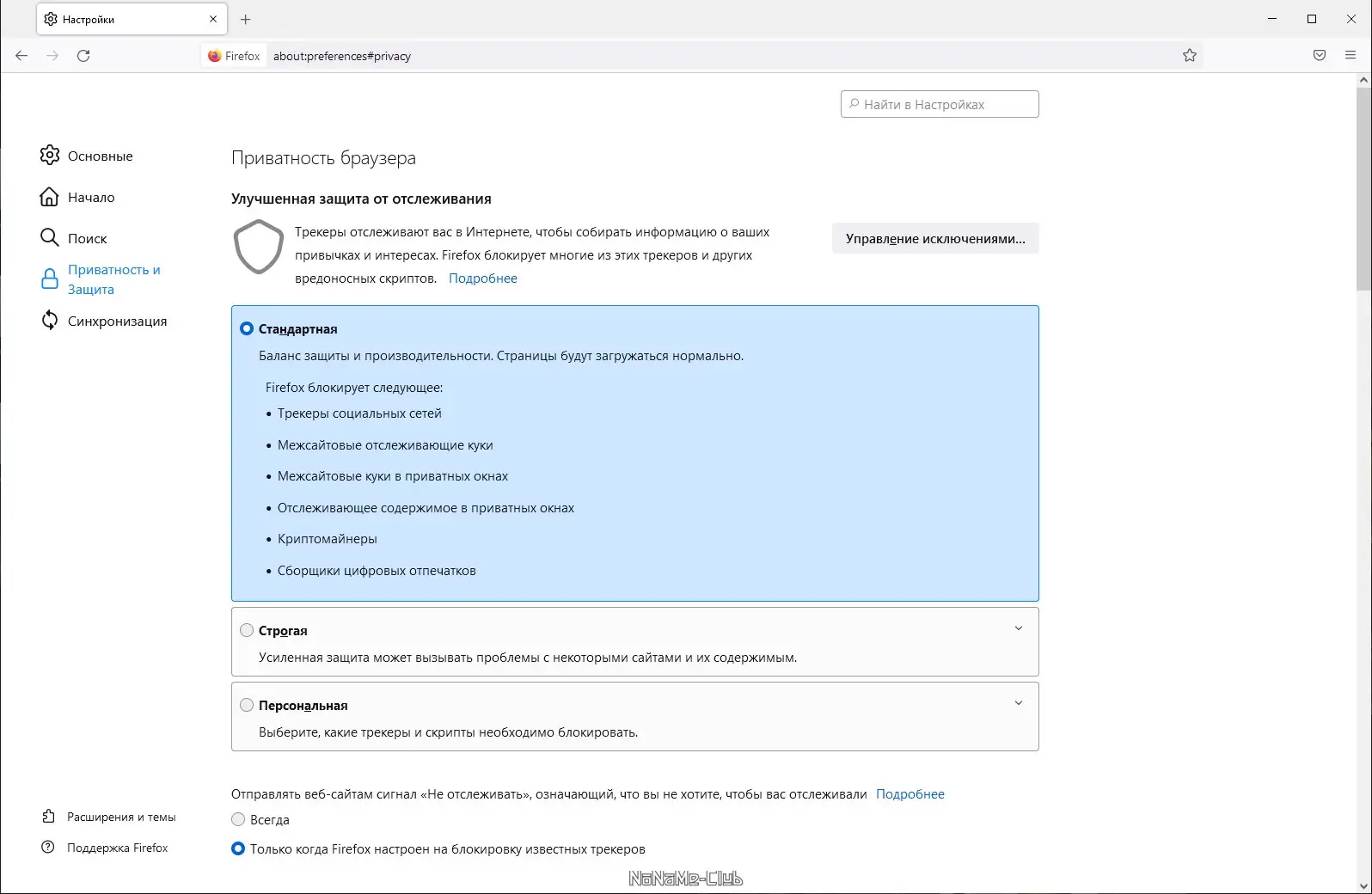Switch to the Синхронизация category
Viewport: 1372px width, 894px height.
[x=117, y=321]
